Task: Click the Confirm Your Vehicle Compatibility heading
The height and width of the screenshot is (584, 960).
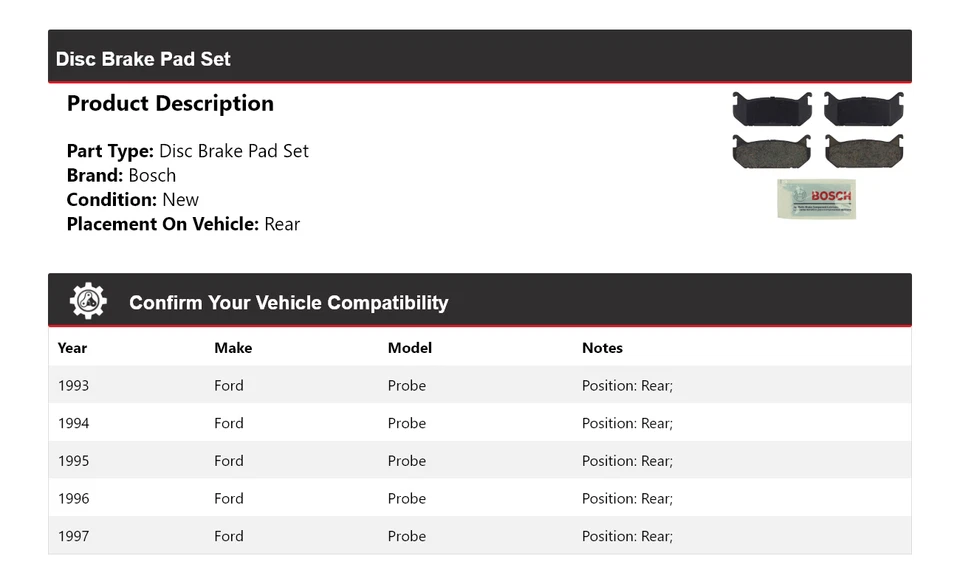Action: click(288, 303)
